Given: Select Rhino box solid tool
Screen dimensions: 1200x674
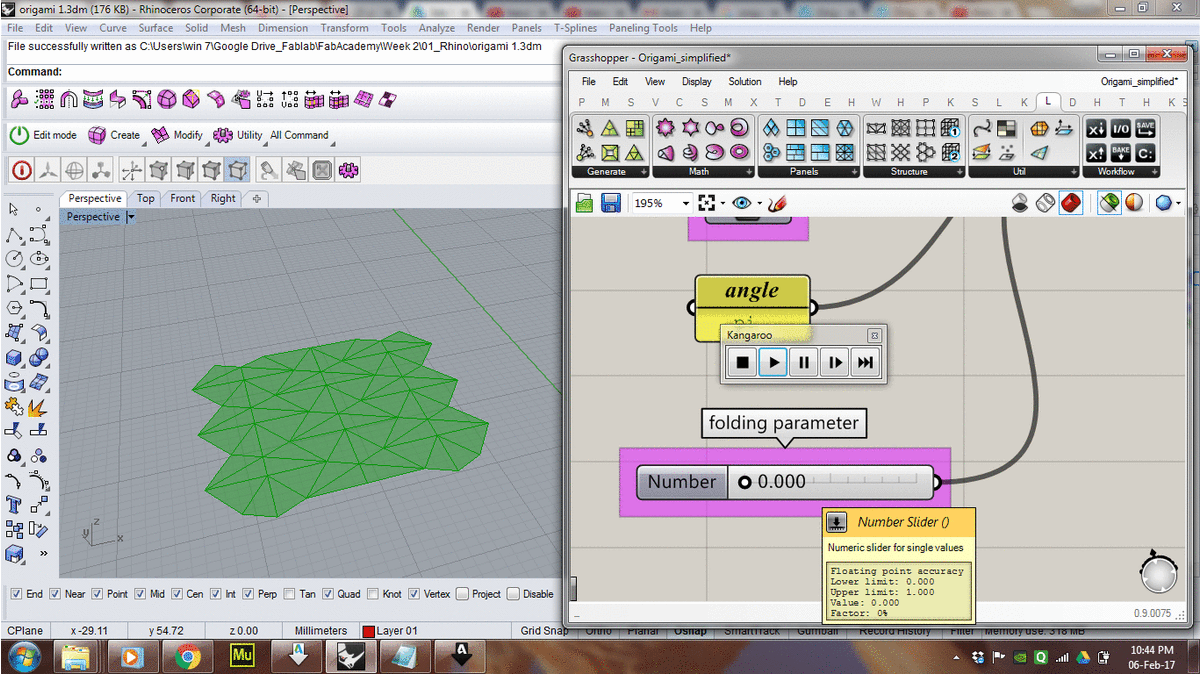Looking at the screenshot, I should pos(14,357).
